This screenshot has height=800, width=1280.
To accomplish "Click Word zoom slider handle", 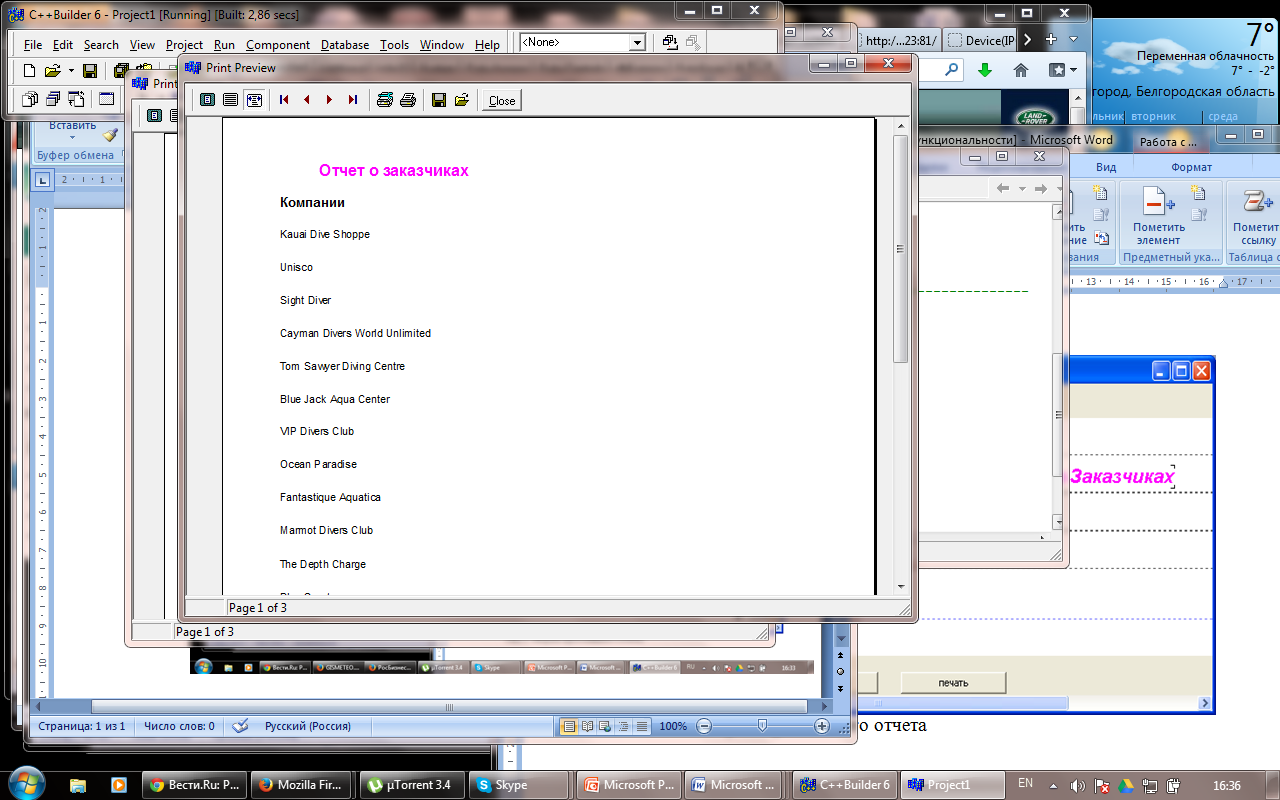I will [x=763, y=726].
